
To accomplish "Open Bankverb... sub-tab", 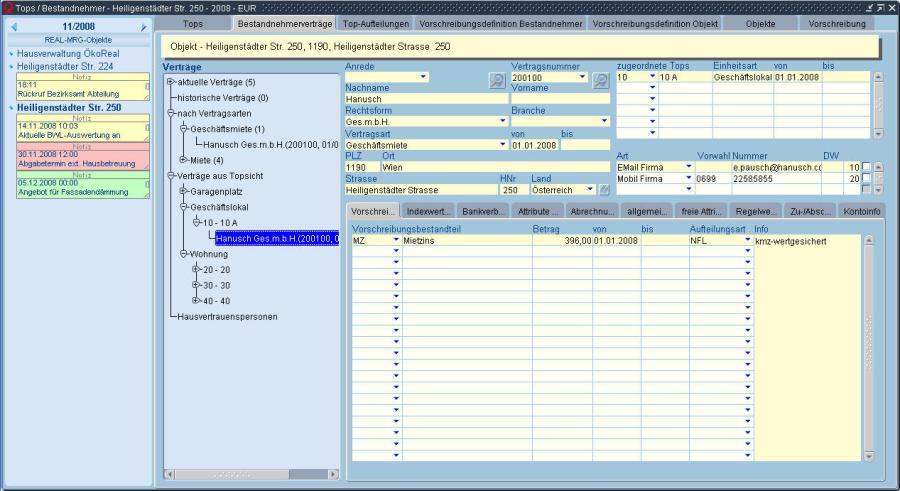I will [483, 211].
